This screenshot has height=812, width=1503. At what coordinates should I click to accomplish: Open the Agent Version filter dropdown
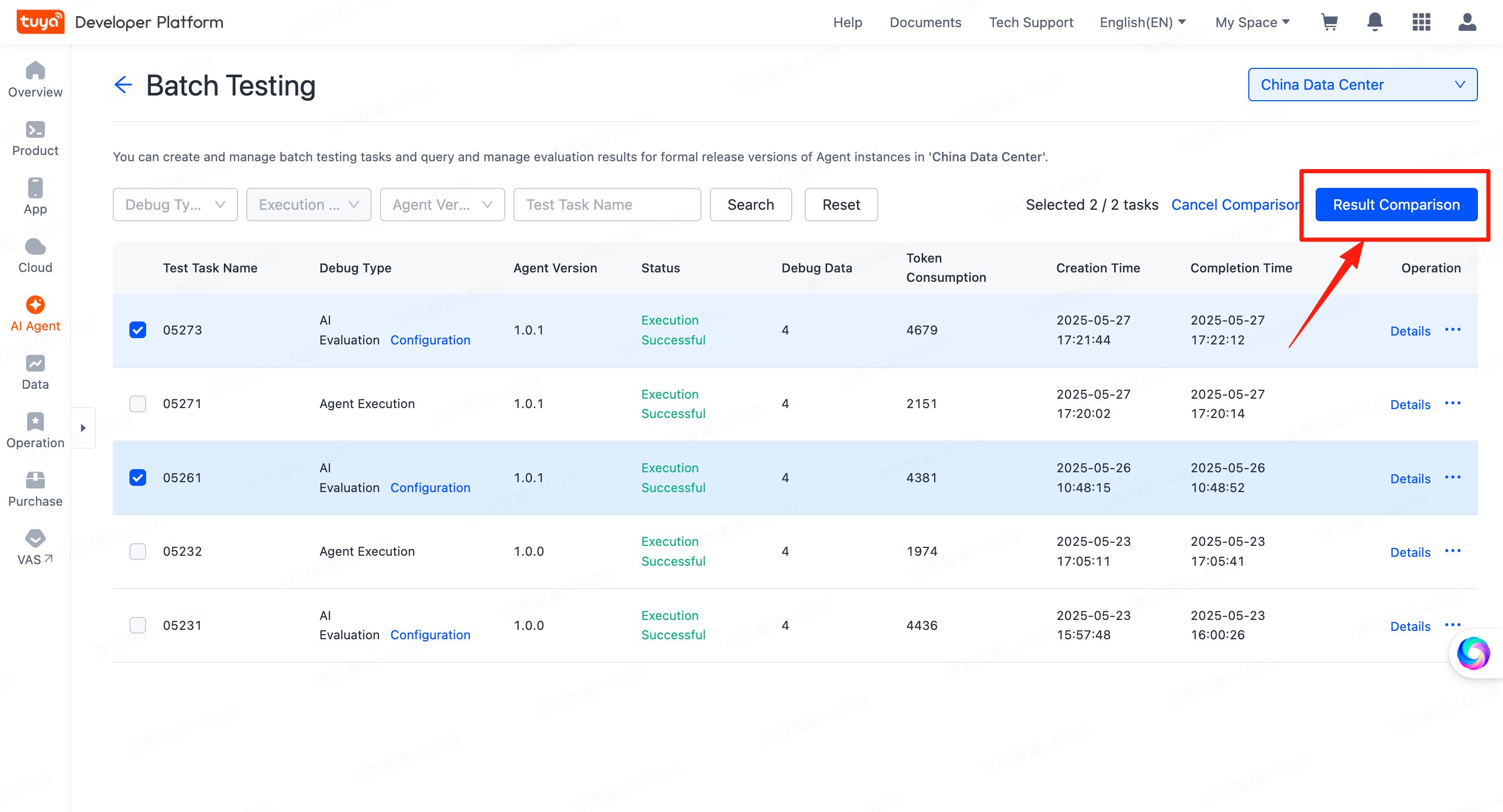point(442,205)
